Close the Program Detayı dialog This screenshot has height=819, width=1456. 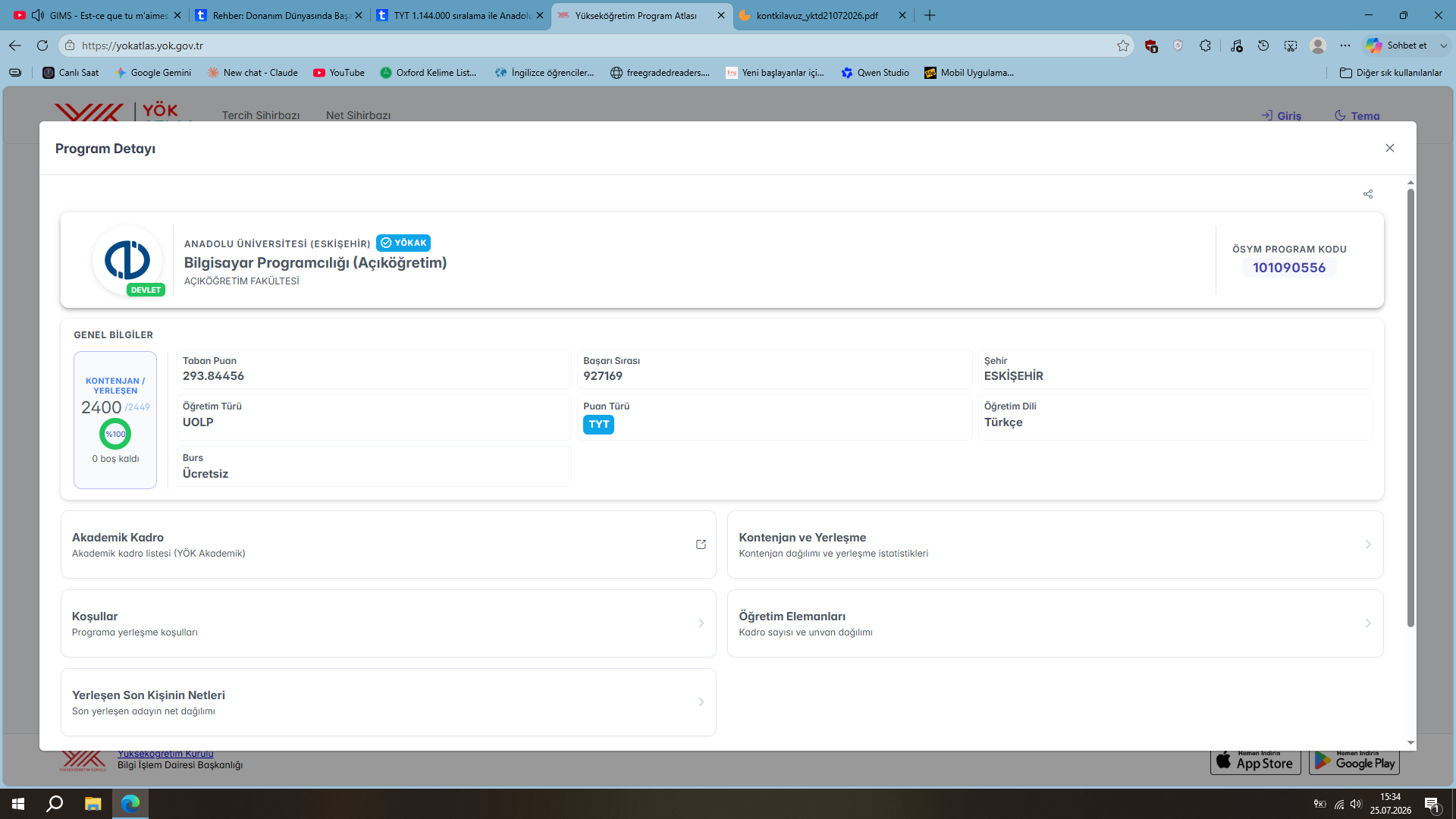click(x=1389, y=148)
